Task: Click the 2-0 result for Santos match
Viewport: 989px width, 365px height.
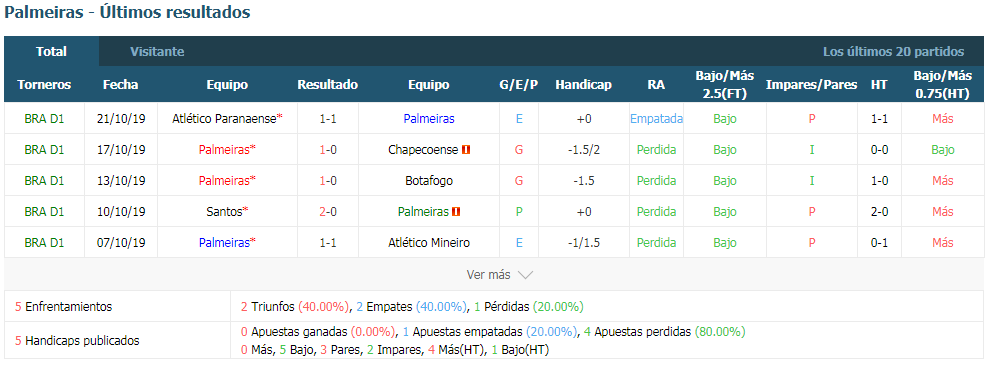Action: point(328,212)
